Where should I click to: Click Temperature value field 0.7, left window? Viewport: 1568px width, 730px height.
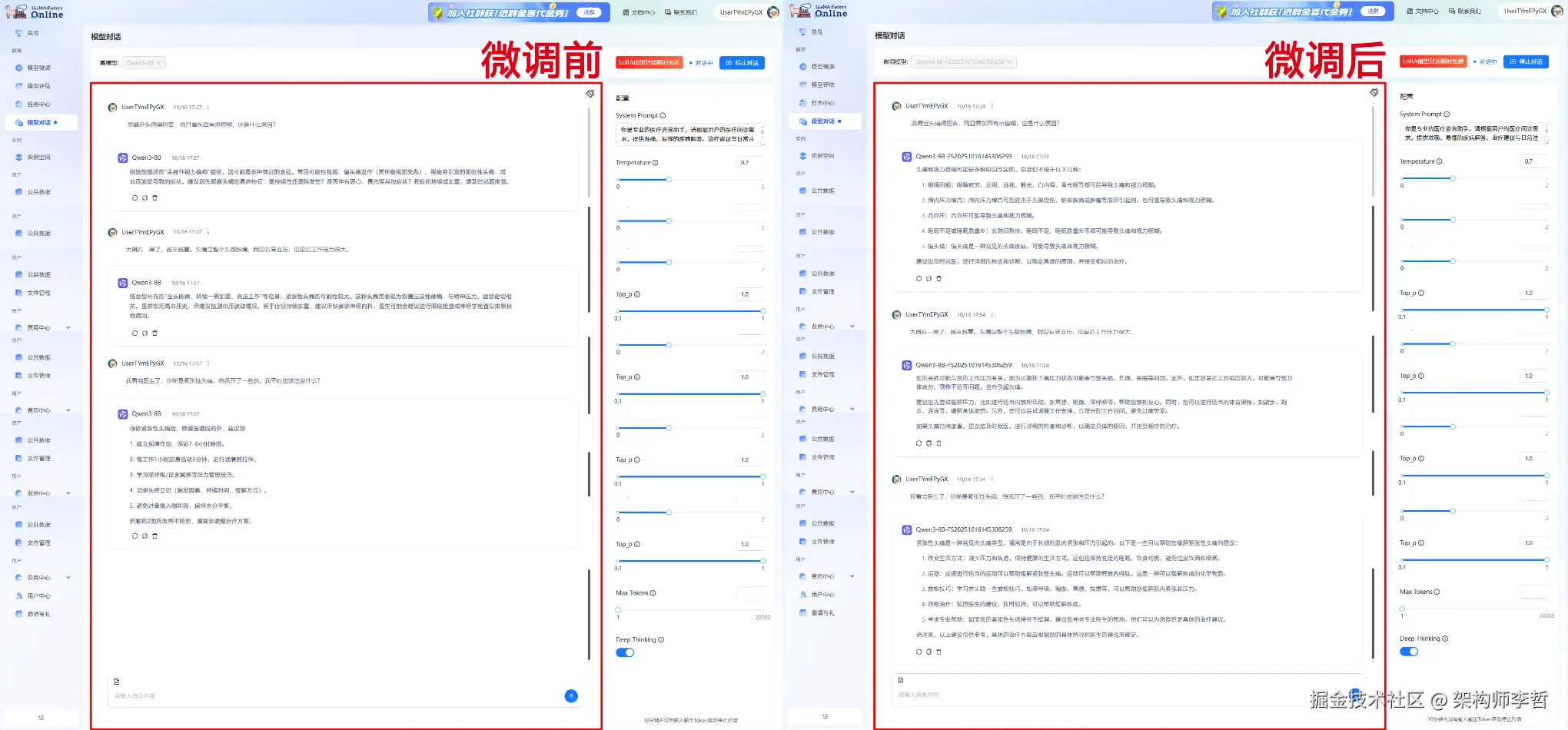pyautogui.click(x=750, y=163)
